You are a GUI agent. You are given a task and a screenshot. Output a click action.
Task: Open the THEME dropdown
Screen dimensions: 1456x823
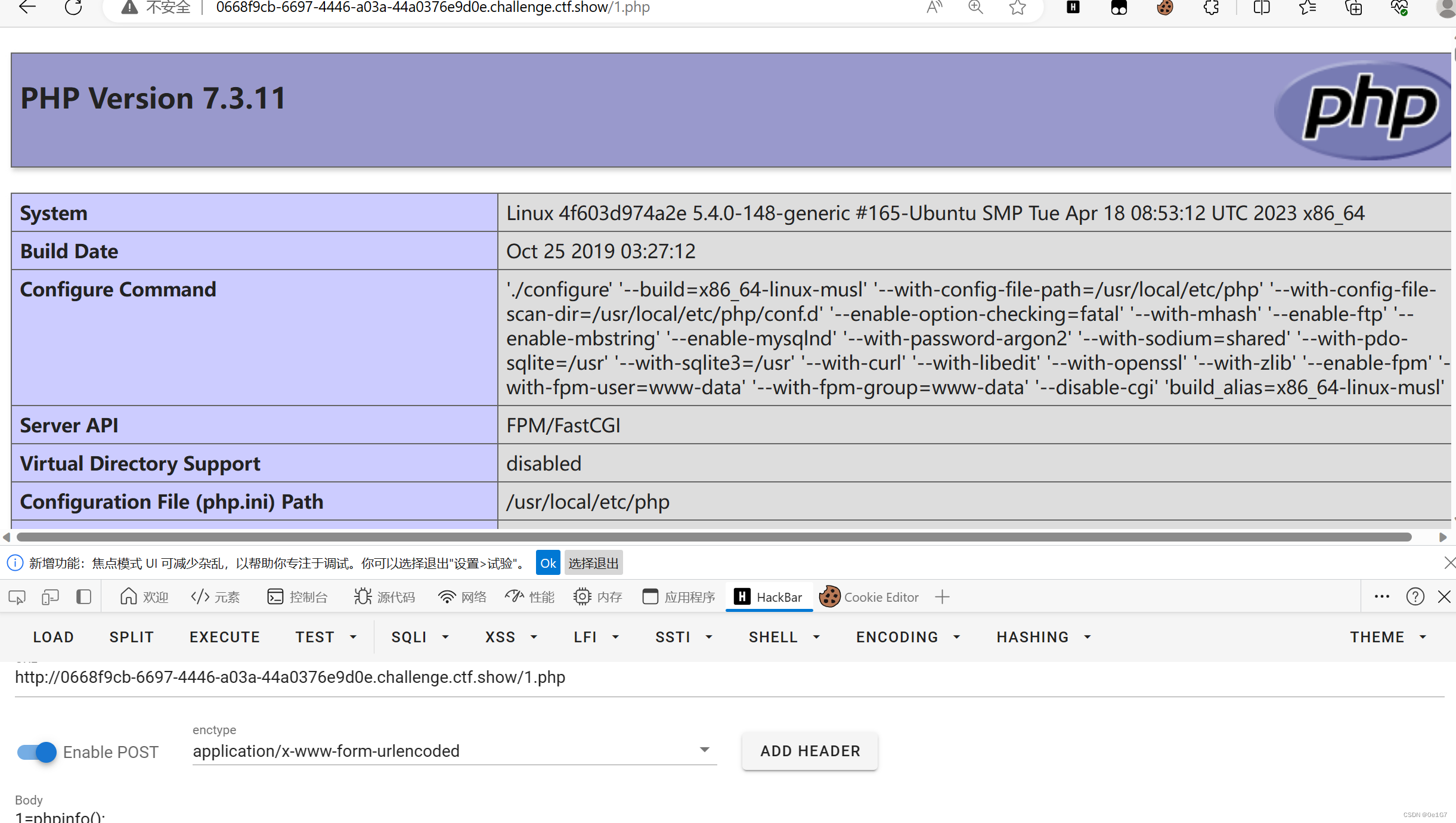(1387, 637)
